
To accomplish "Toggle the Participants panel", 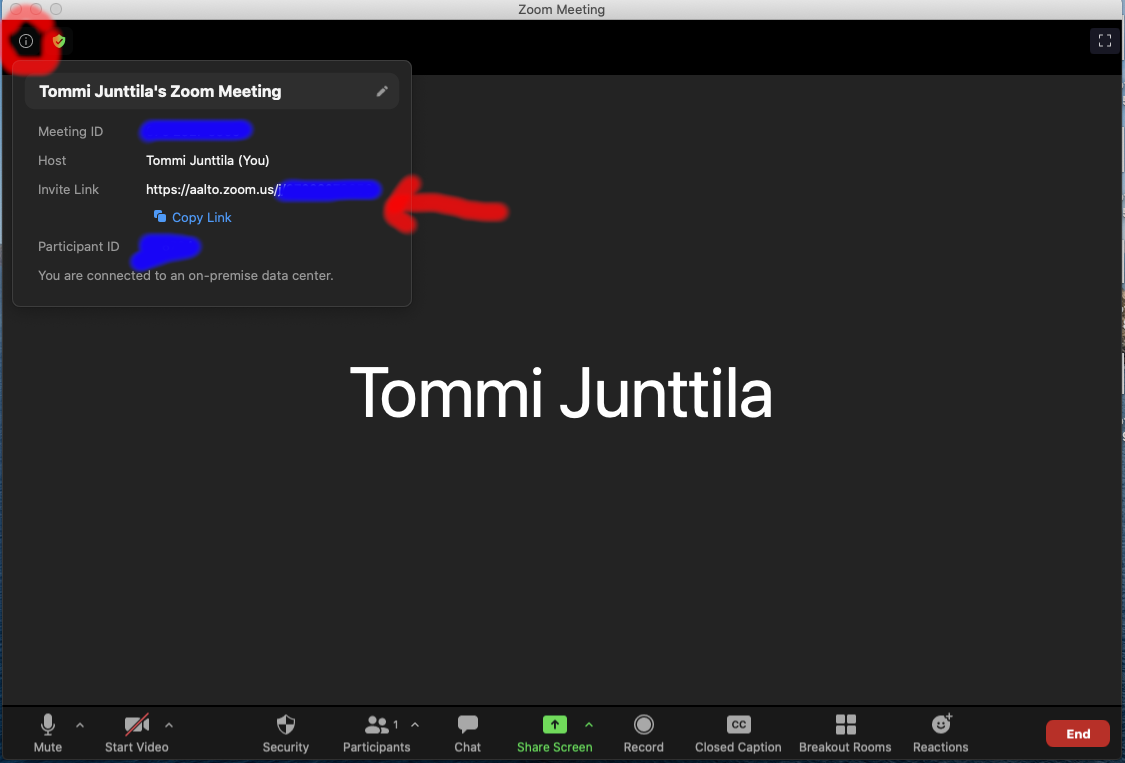I will 377,733.
